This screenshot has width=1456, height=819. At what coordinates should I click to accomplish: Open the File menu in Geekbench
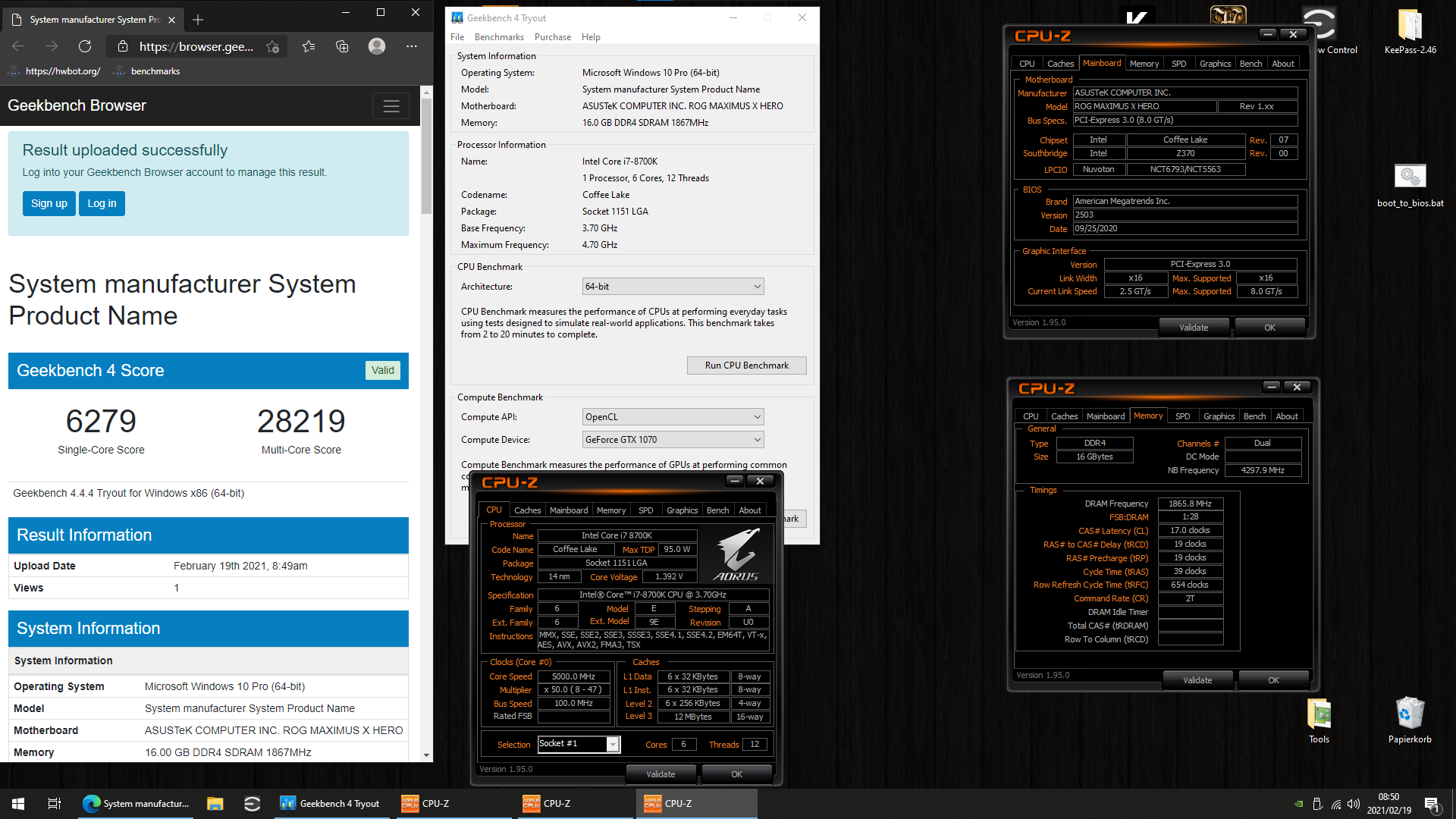tap(457, 37)
